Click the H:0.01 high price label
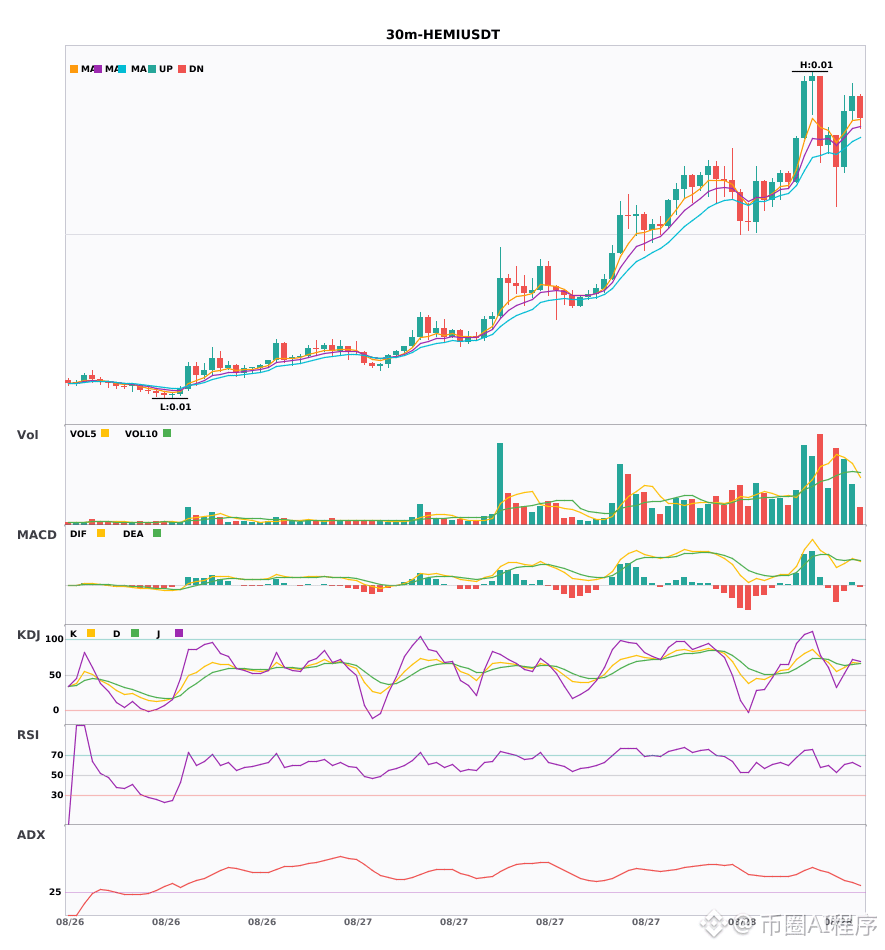 coord(816,65)
